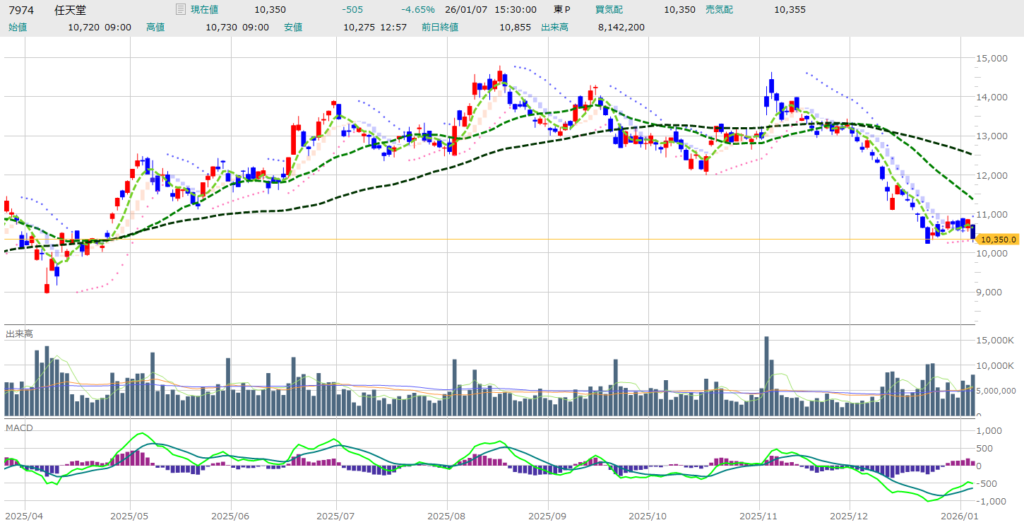Click the MACD panel title
The height and width of the screenshot is (525, 1024).
pos(18,427)
